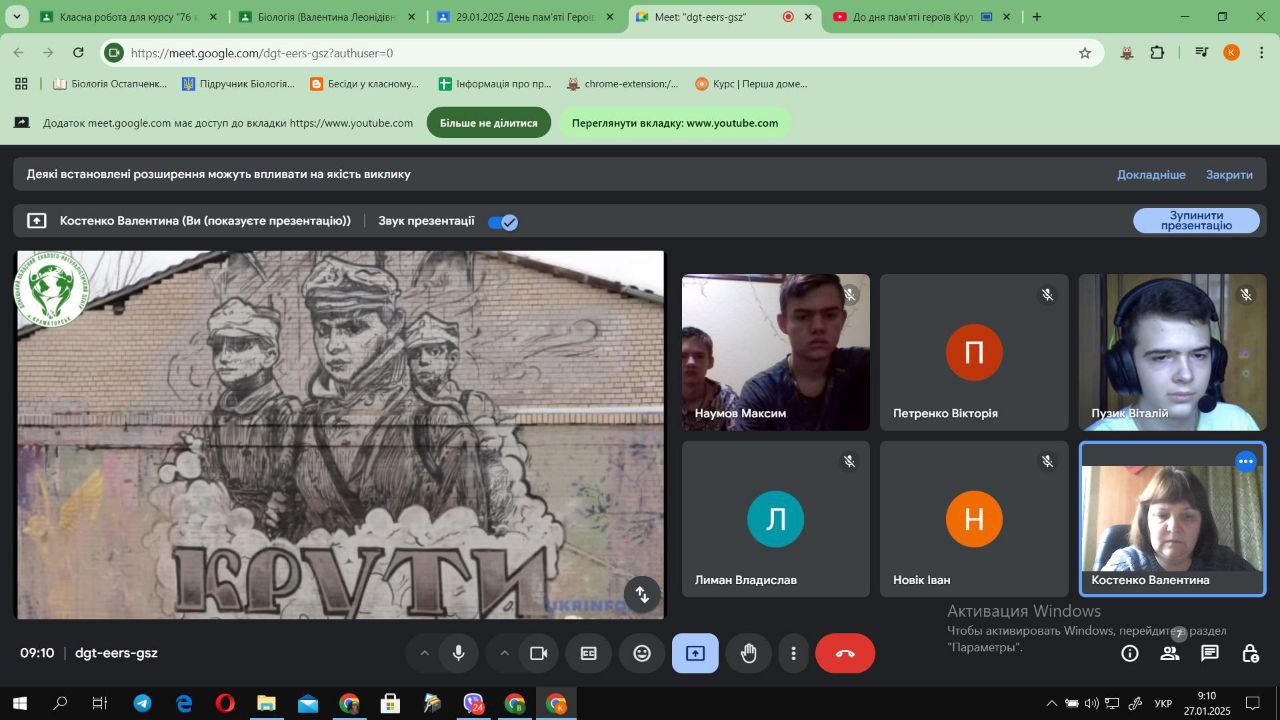Toggle the presentation audio switch
The image size is (1280, 720).
coord(503,222)
